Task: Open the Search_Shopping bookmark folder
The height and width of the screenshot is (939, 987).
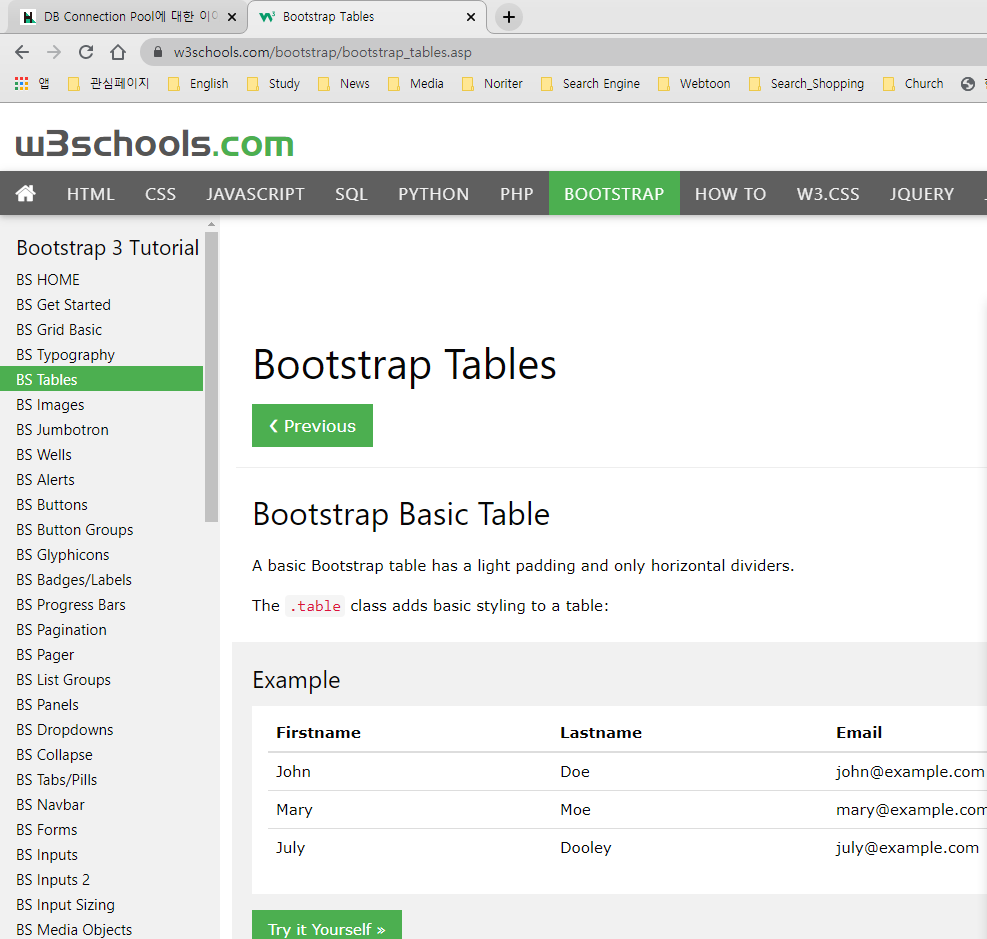Action: pos(806,84)
